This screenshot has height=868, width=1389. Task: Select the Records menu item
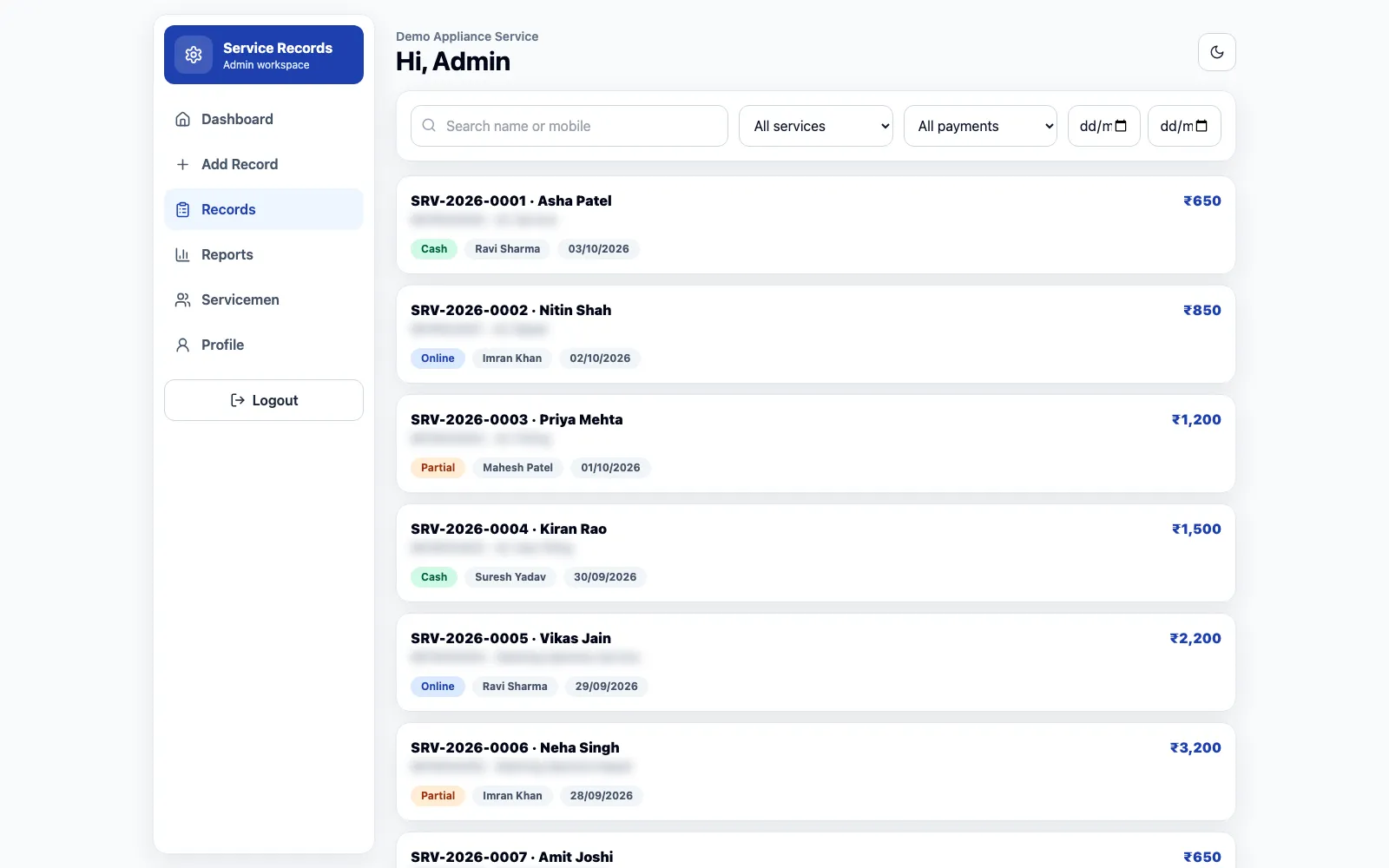pyautogui.click(x=264, y=209)
